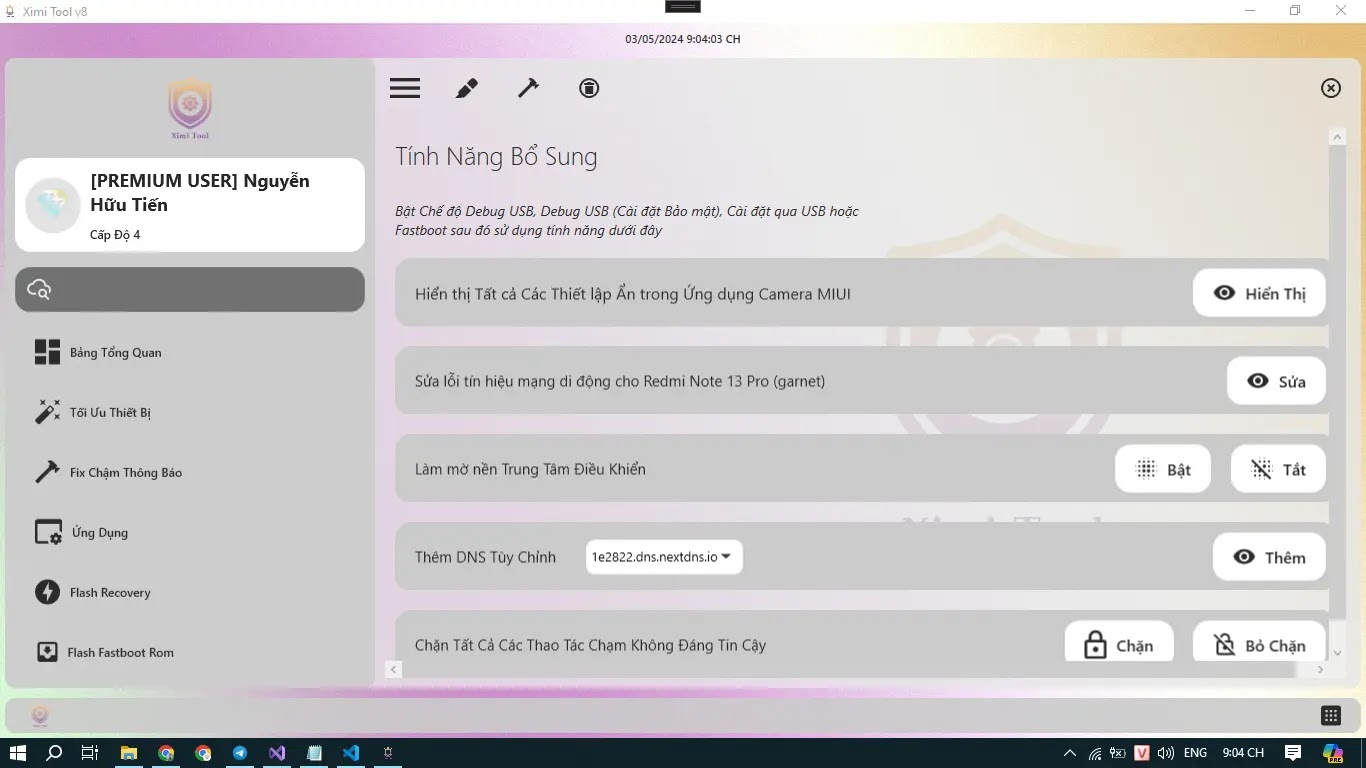Open the Notepad taskbar icon
This screenshot has width=1366, height=768.
[x=314, y=753]
